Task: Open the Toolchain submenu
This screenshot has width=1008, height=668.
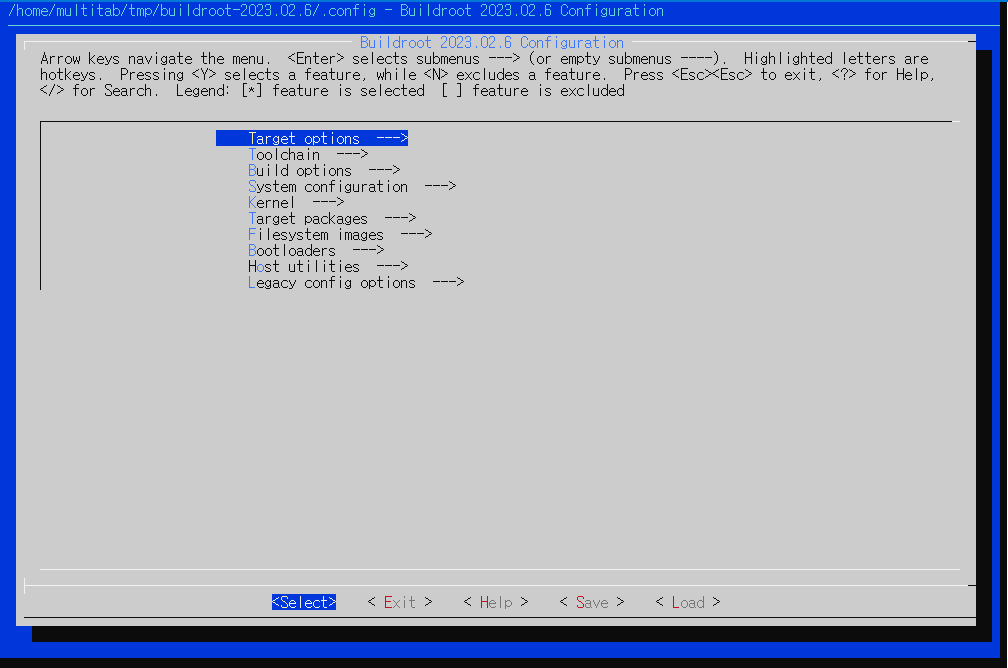Action: [308, 154]
